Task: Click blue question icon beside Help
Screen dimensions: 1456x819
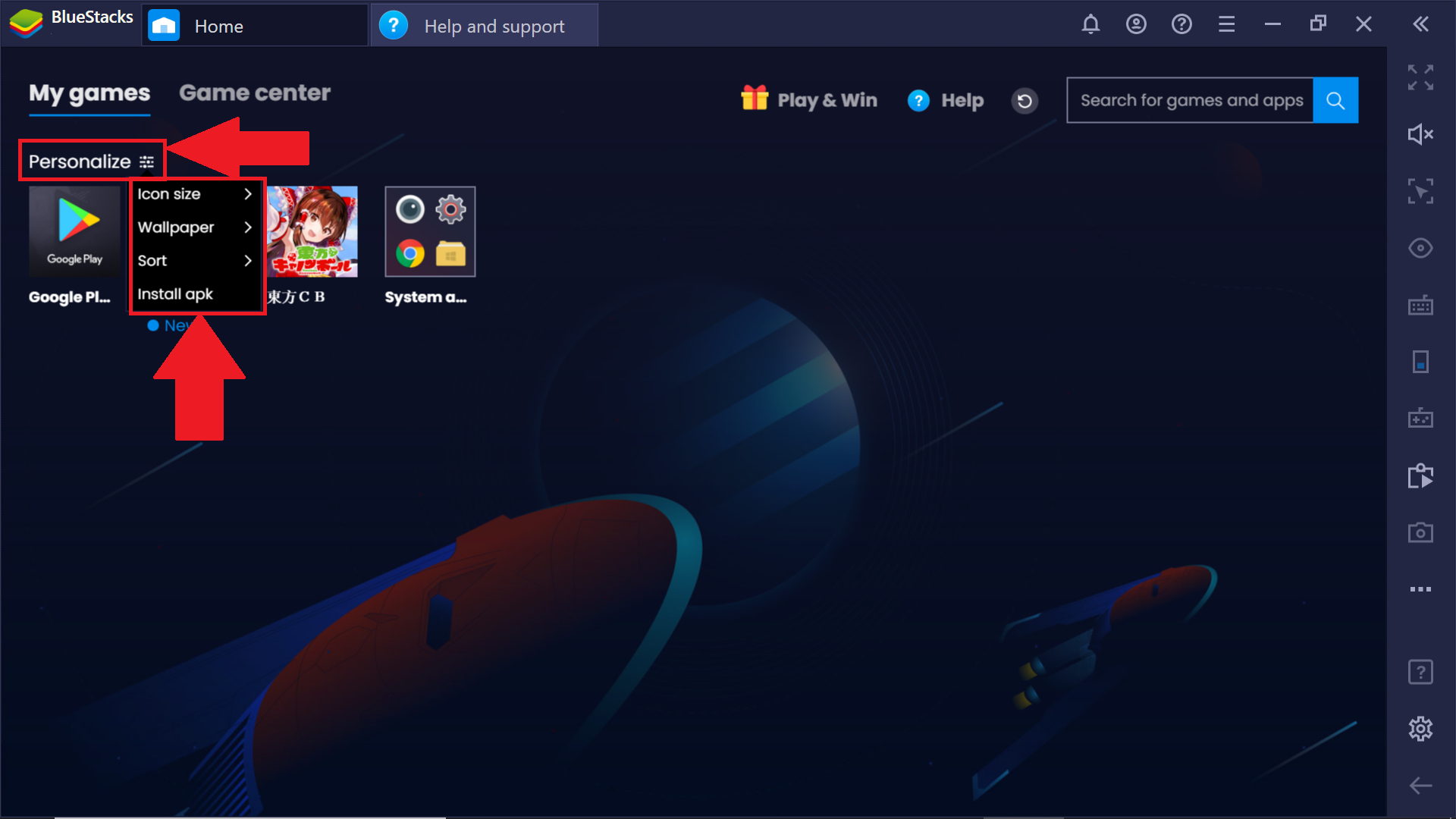Action: click(x=918, y=101)
